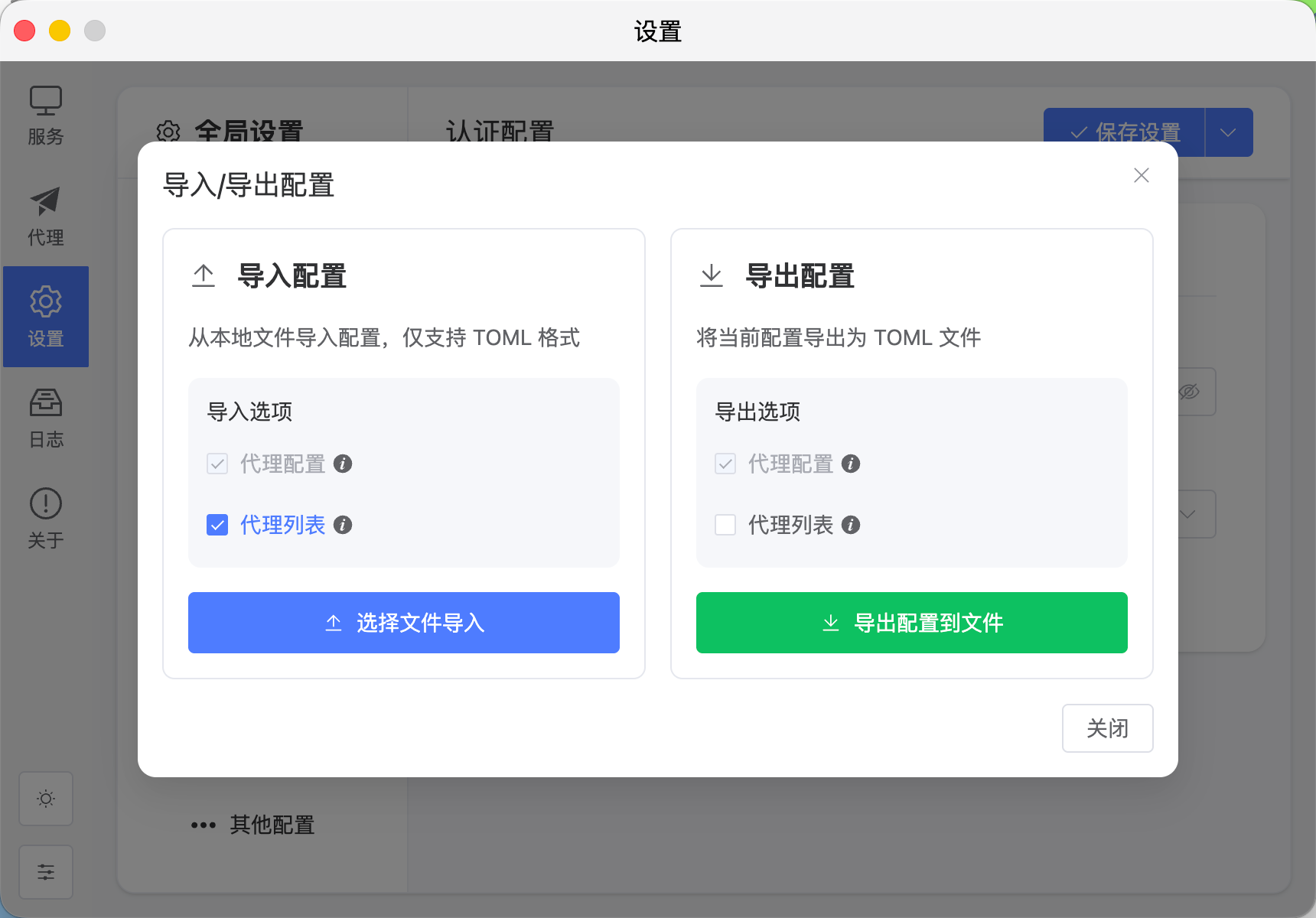Open the 服务 panel in sidebar
The width and height of the screenshot is (1316, 918).
(x=45, y=113)
